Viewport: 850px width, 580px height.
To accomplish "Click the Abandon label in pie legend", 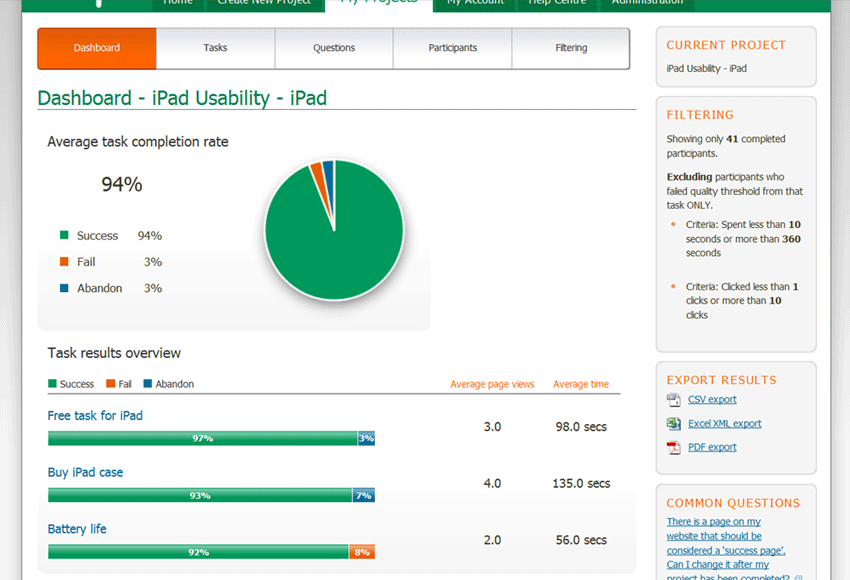I will (x=100, y=288).
